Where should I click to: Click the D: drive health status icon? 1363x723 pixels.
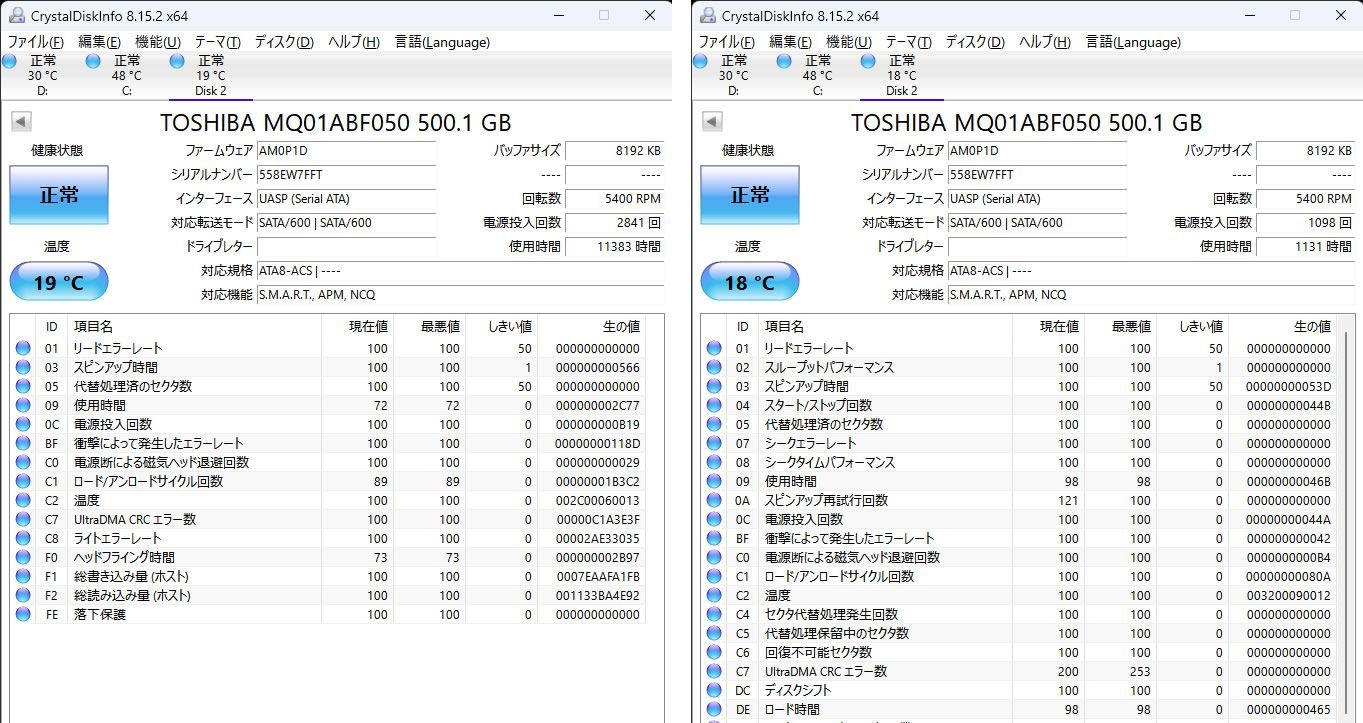pyautogui.click(x=8, y=61)
